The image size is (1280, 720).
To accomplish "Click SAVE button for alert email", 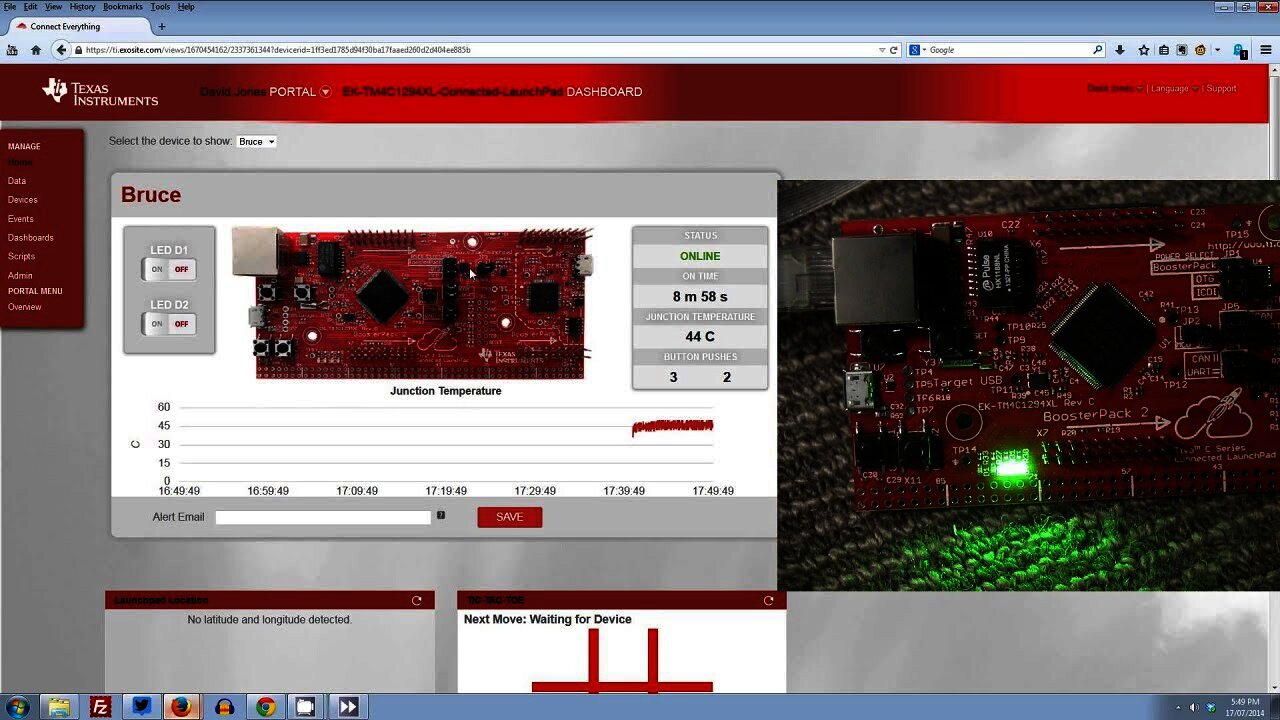I will click(x=510, y=517).
